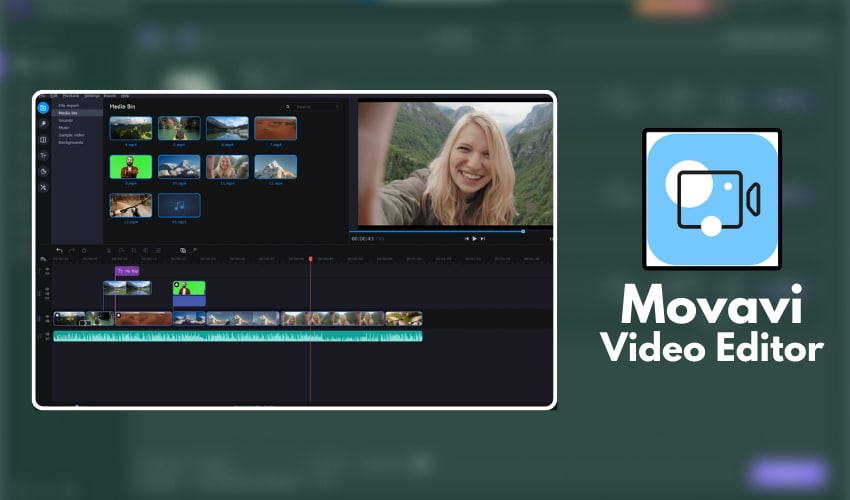Open the Settings menu
Screen dimensions: 850x500
[x=92, y=96]
